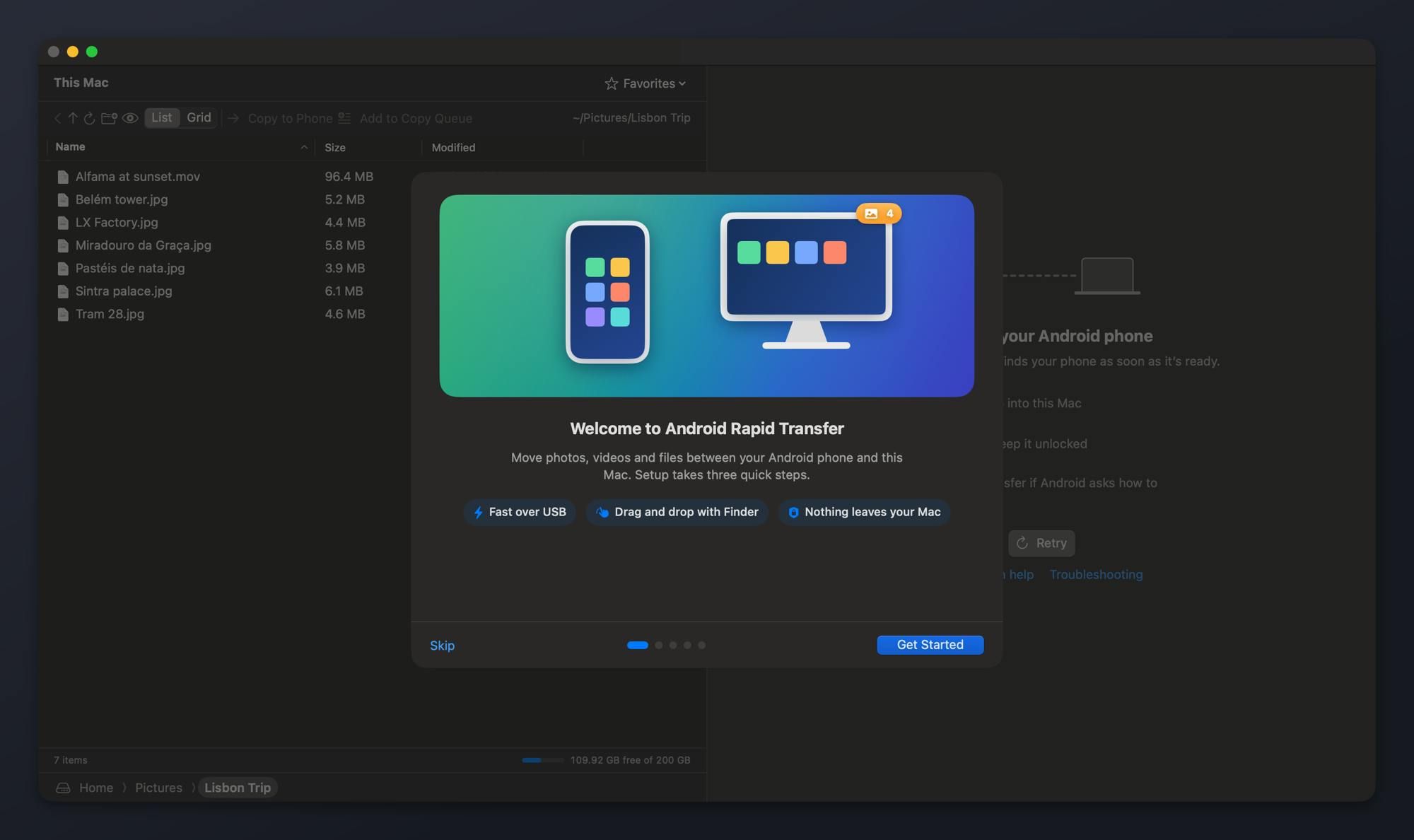Click the disk drive icon in breadcrumb bar
The width and height of the screenshot is (1414, 840).
[x=63, y=788]
